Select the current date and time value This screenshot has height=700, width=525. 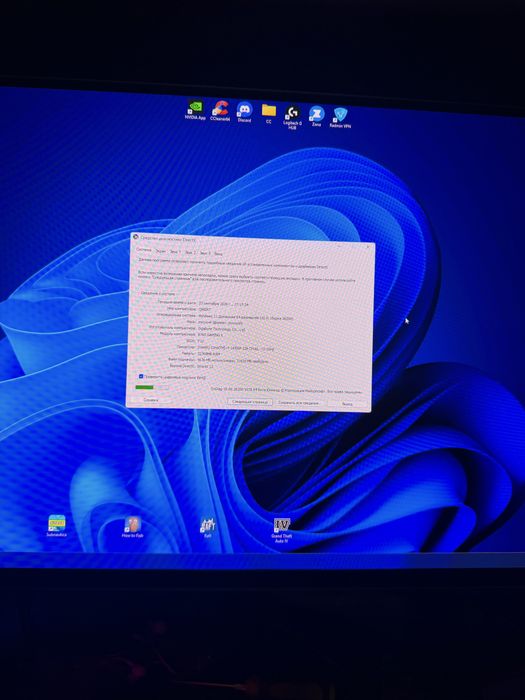click(x=222, y=304)
